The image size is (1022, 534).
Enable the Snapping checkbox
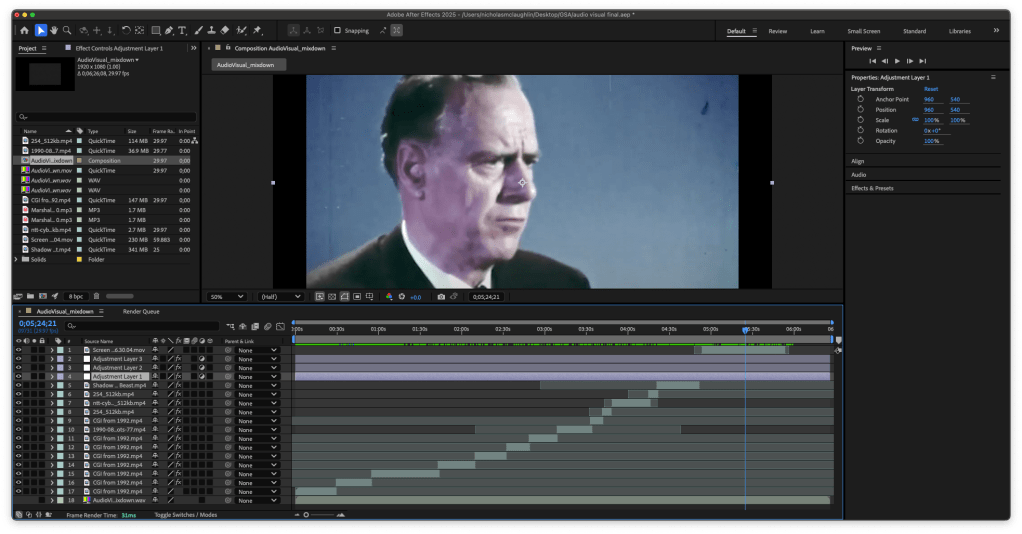pos(337,31)
